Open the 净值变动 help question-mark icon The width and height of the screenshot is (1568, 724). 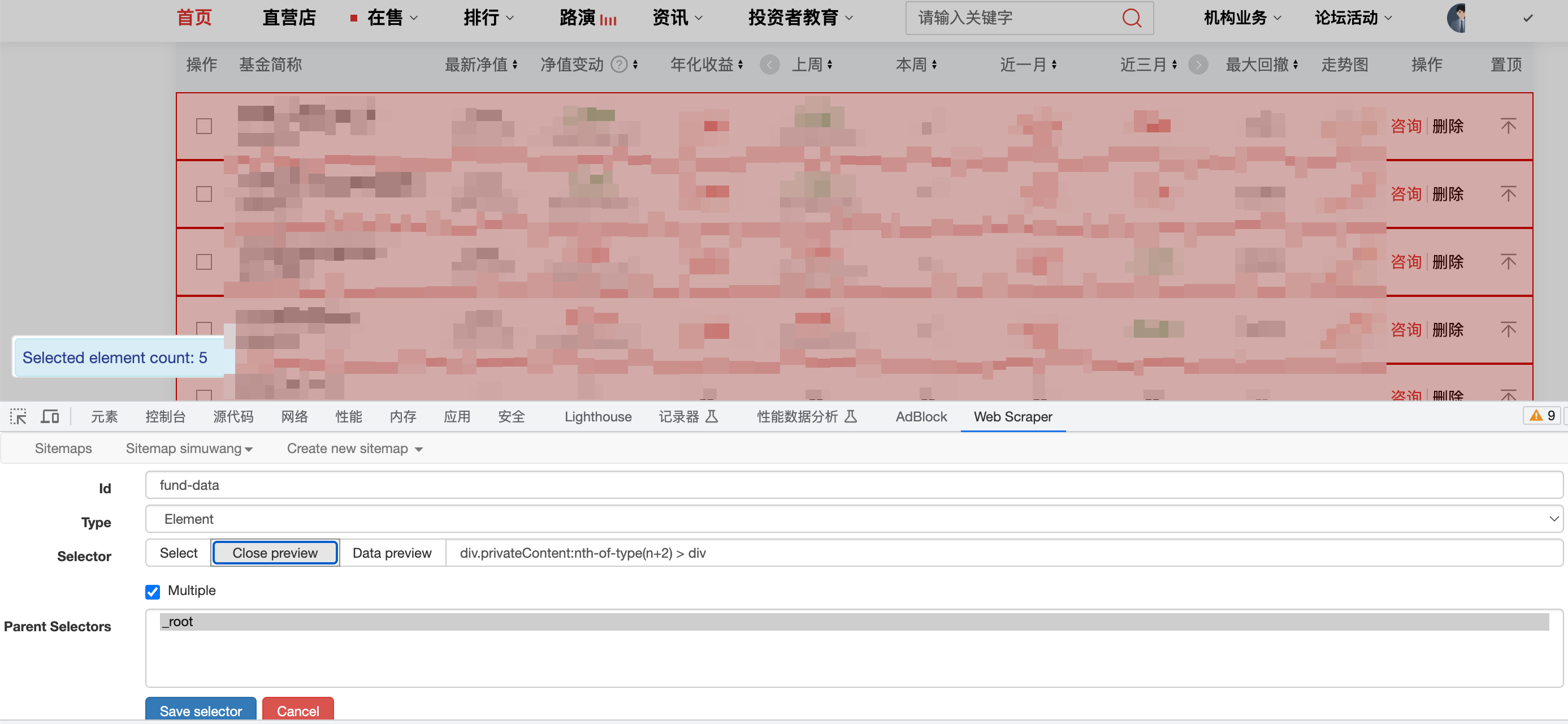(x=619, y=64)
